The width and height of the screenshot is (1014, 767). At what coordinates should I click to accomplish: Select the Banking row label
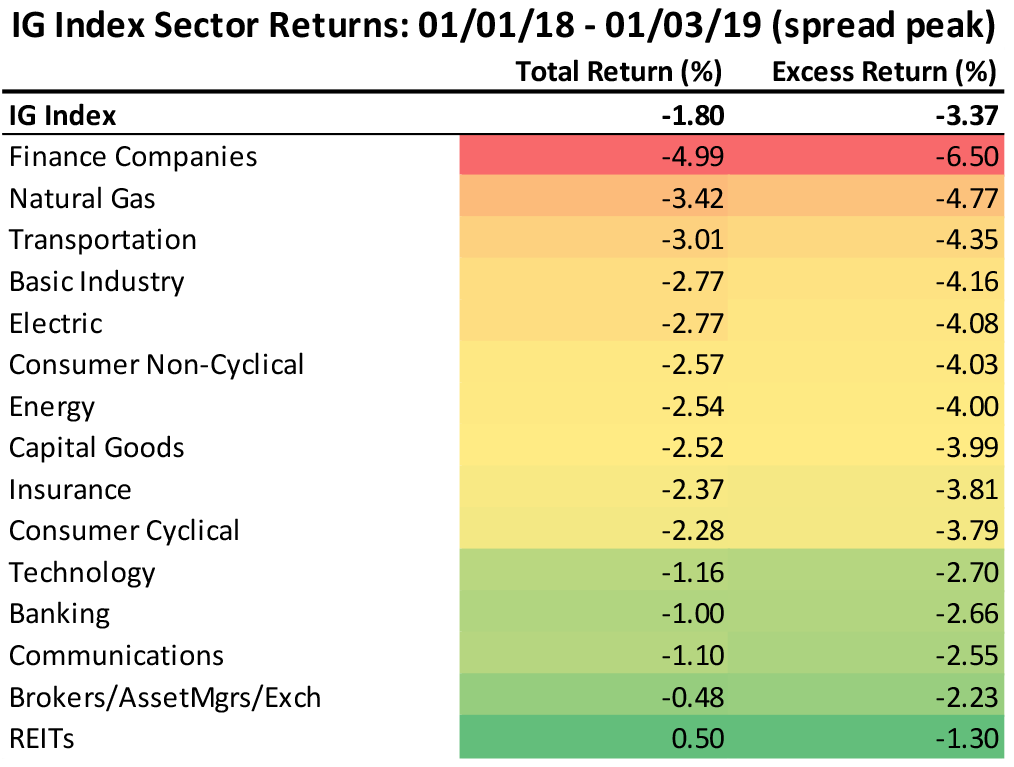[60, 613]
